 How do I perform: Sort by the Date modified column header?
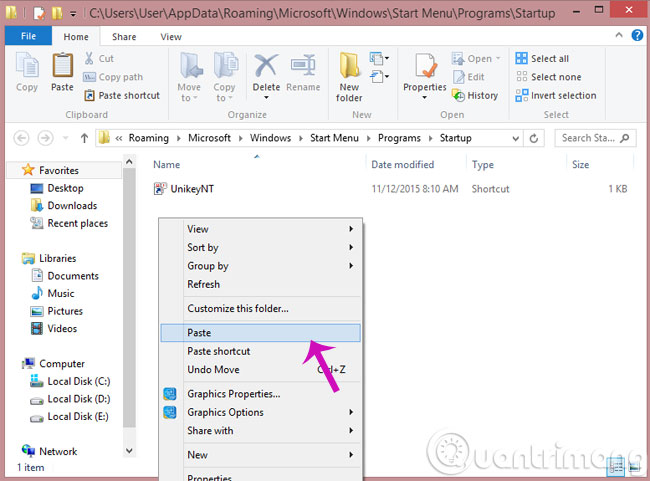click(x=403, y=165)
